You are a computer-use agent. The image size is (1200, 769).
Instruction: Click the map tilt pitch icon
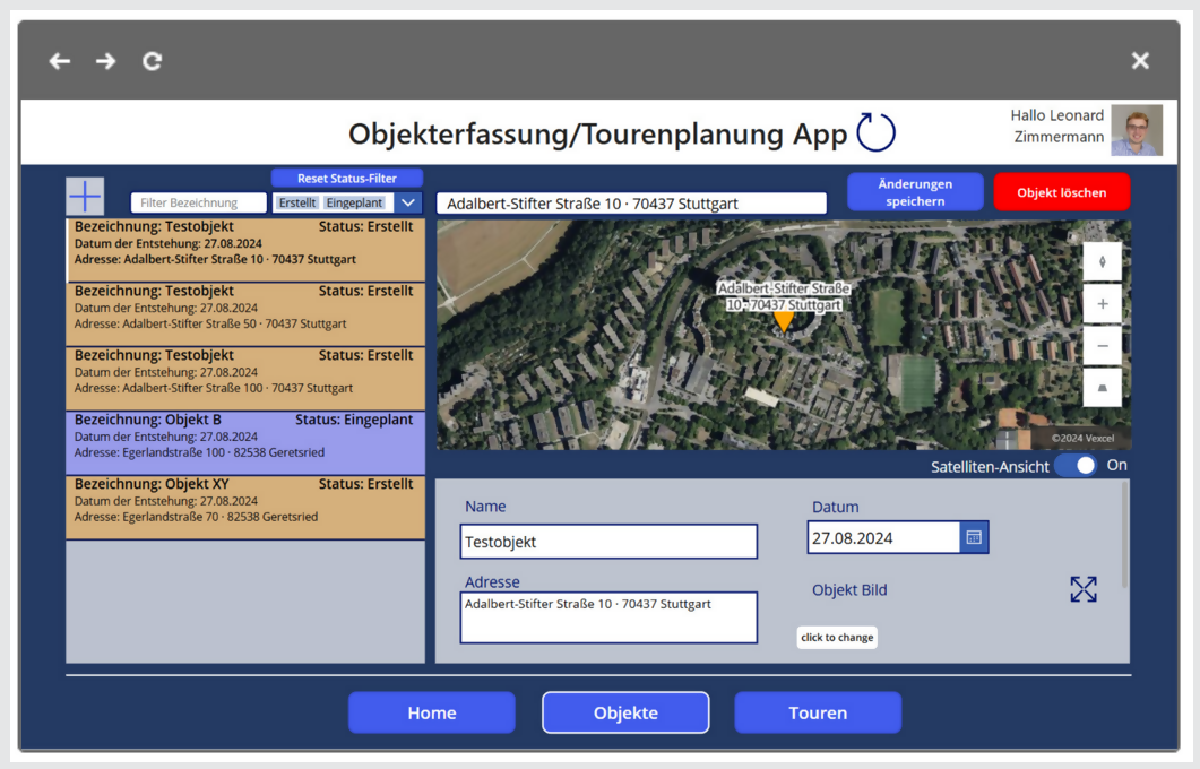[x=1102, y=387]
